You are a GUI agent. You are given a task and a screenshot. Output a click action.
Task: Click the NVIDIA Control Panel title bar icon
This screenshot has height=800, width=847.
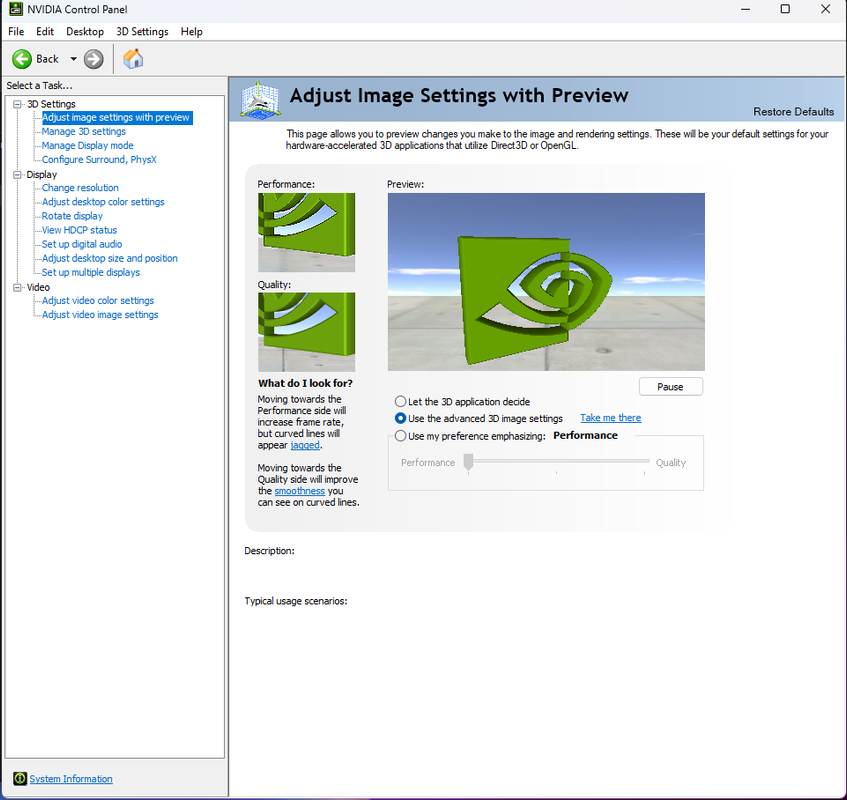click(16, 9)
